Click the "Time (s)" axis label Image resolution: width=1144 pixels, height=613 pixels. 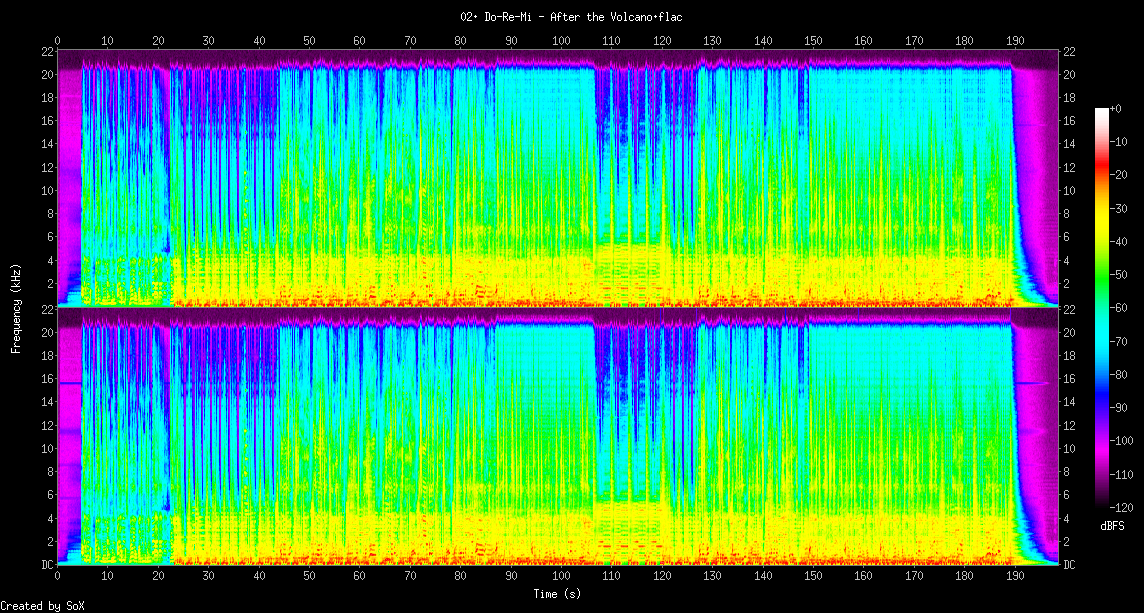pyautogui.click(x=556, y=593)
